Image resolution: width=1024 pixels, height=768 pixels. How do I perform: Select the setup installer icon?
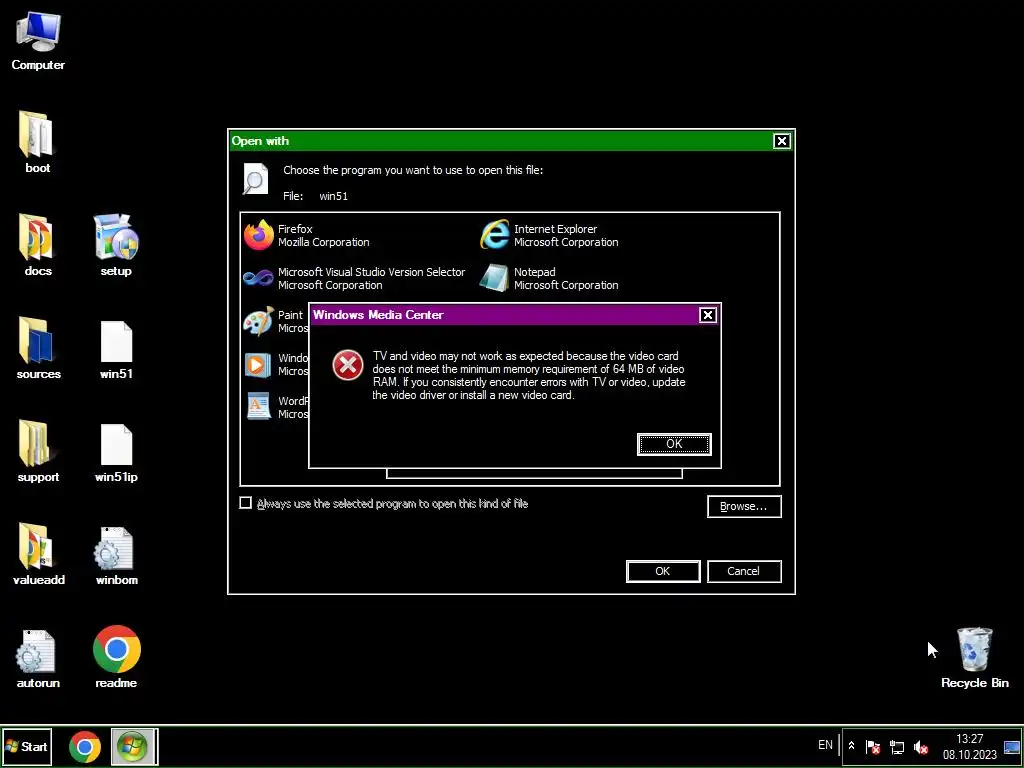[116, 246]
